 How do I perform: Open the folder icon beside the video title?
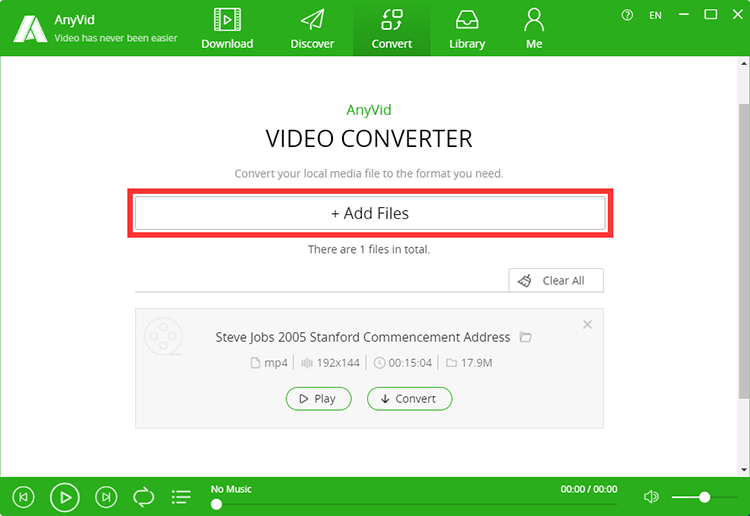click(x=526, y=337)
